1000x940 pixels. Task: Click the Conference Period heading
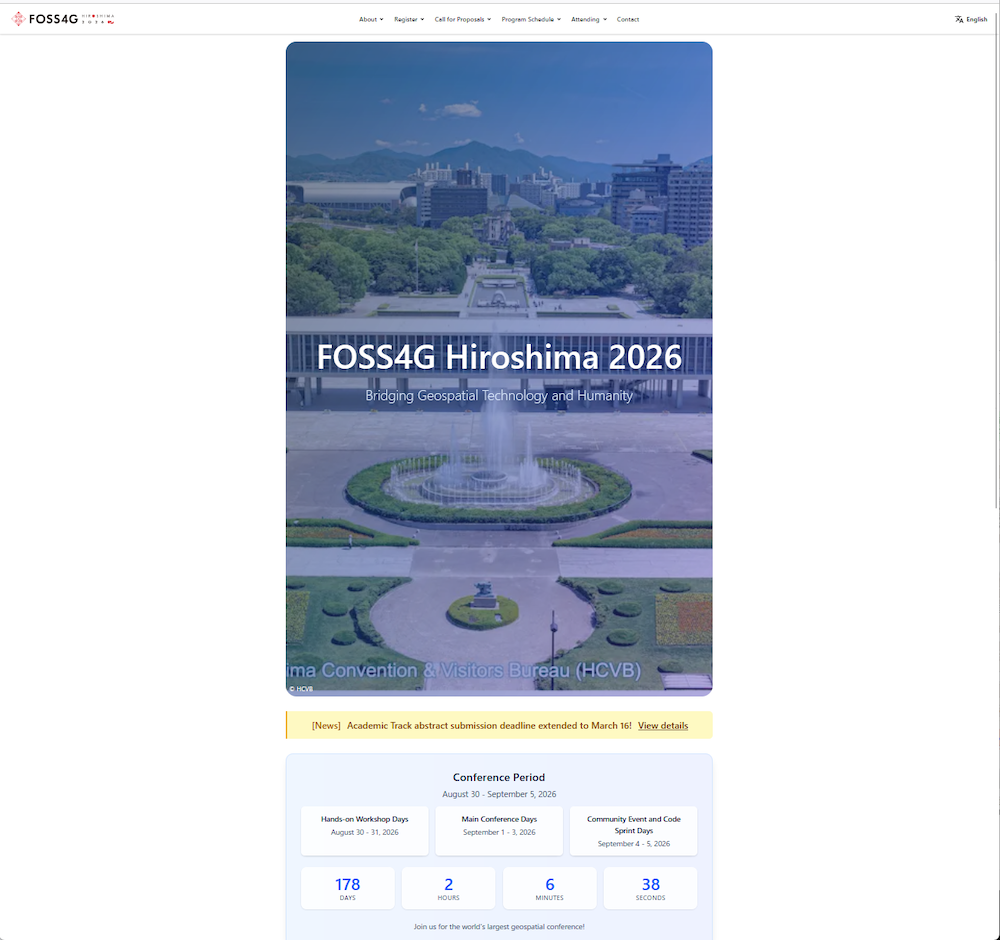point(499,777)
